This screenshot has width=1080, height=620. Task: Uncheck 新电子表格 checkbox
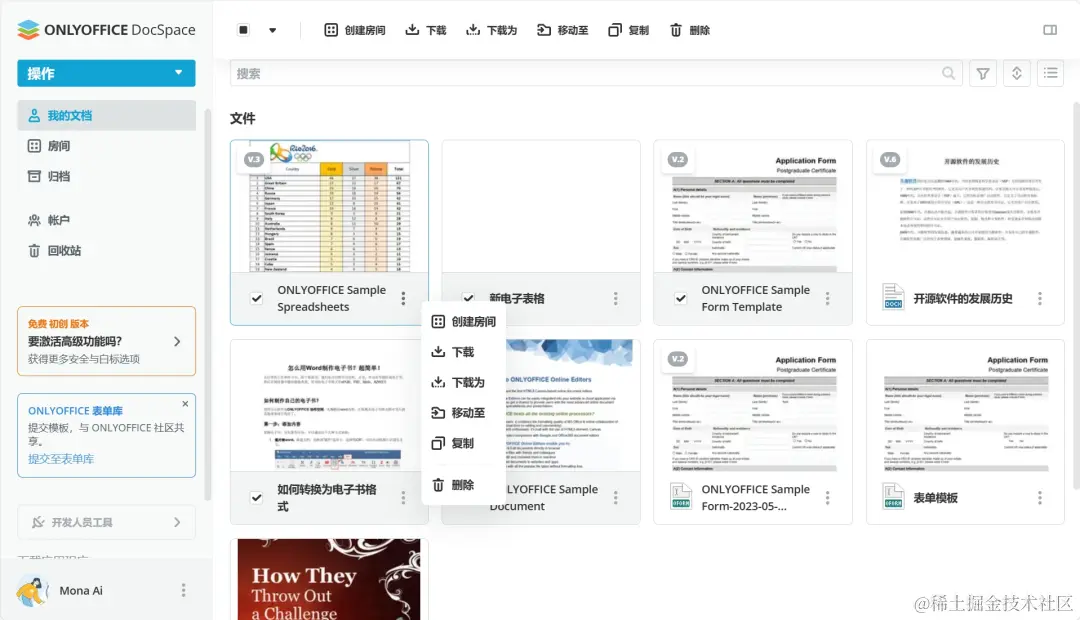pyautogui.click(x=468, y=298)
